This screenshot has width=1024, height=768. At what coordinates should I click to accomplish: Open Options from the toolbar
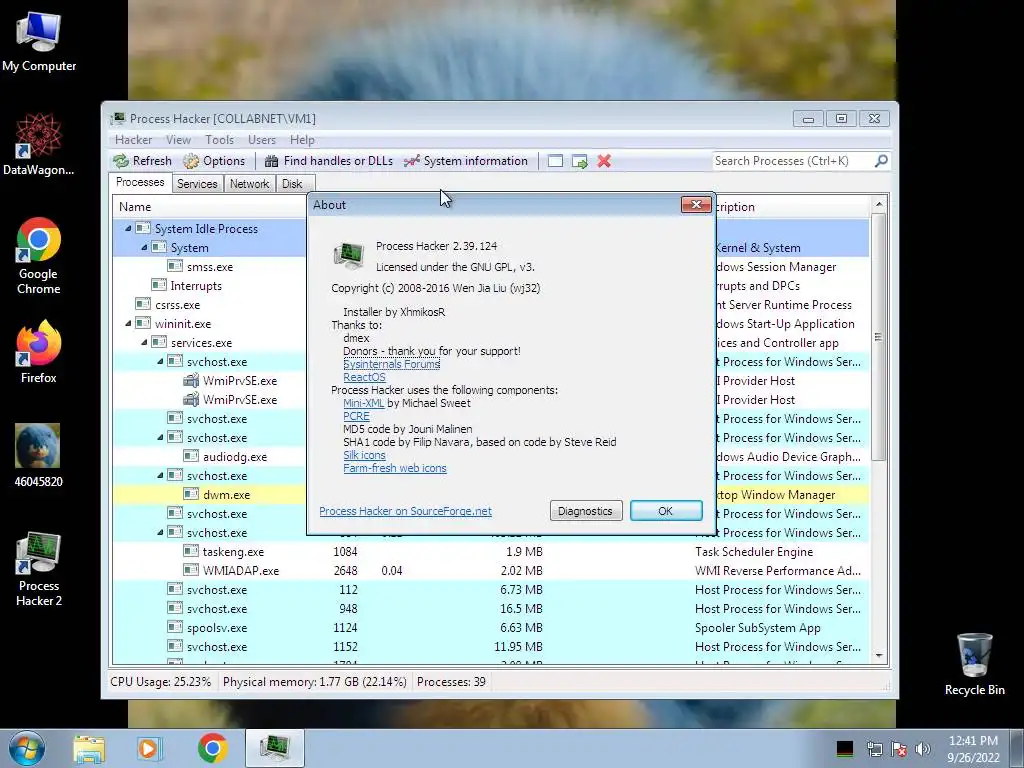coord(214,161)
